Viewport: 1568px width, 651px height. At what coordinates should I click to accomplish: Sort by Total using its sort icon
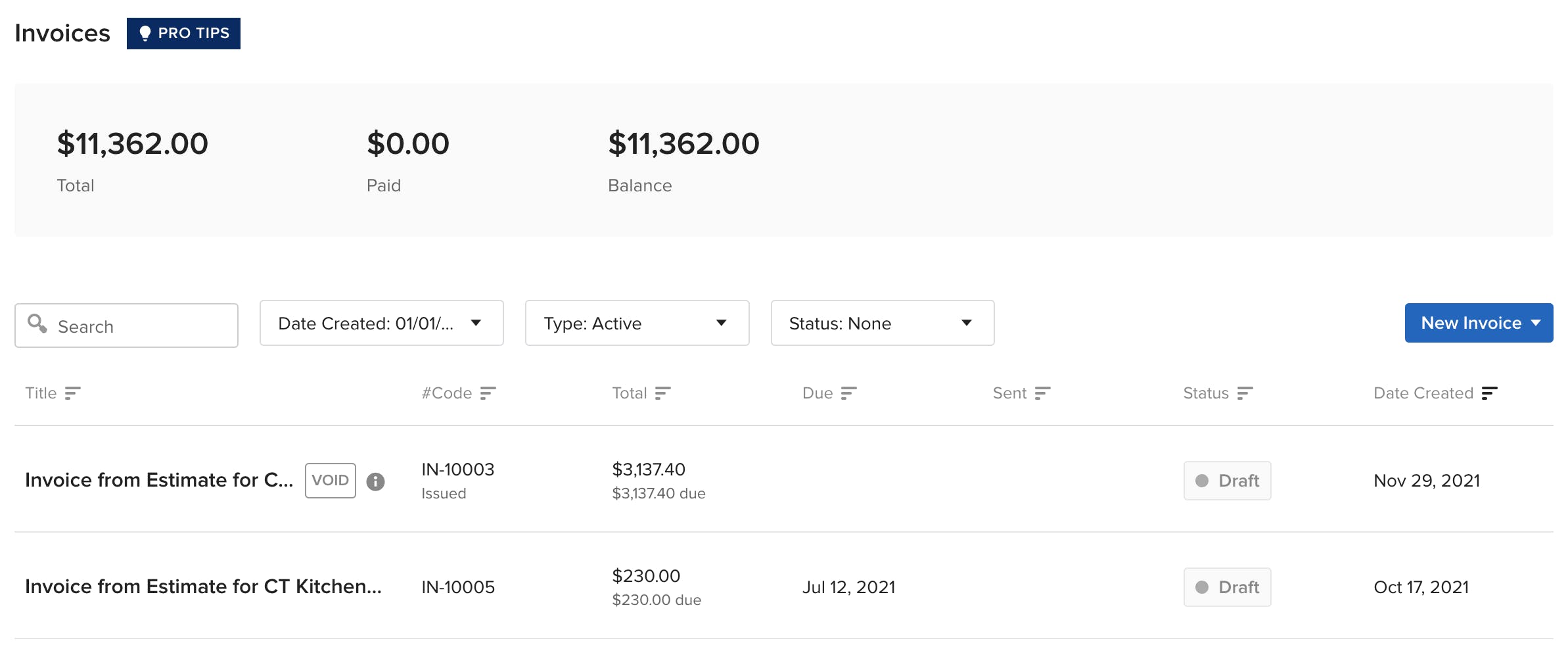pos(664,393)
